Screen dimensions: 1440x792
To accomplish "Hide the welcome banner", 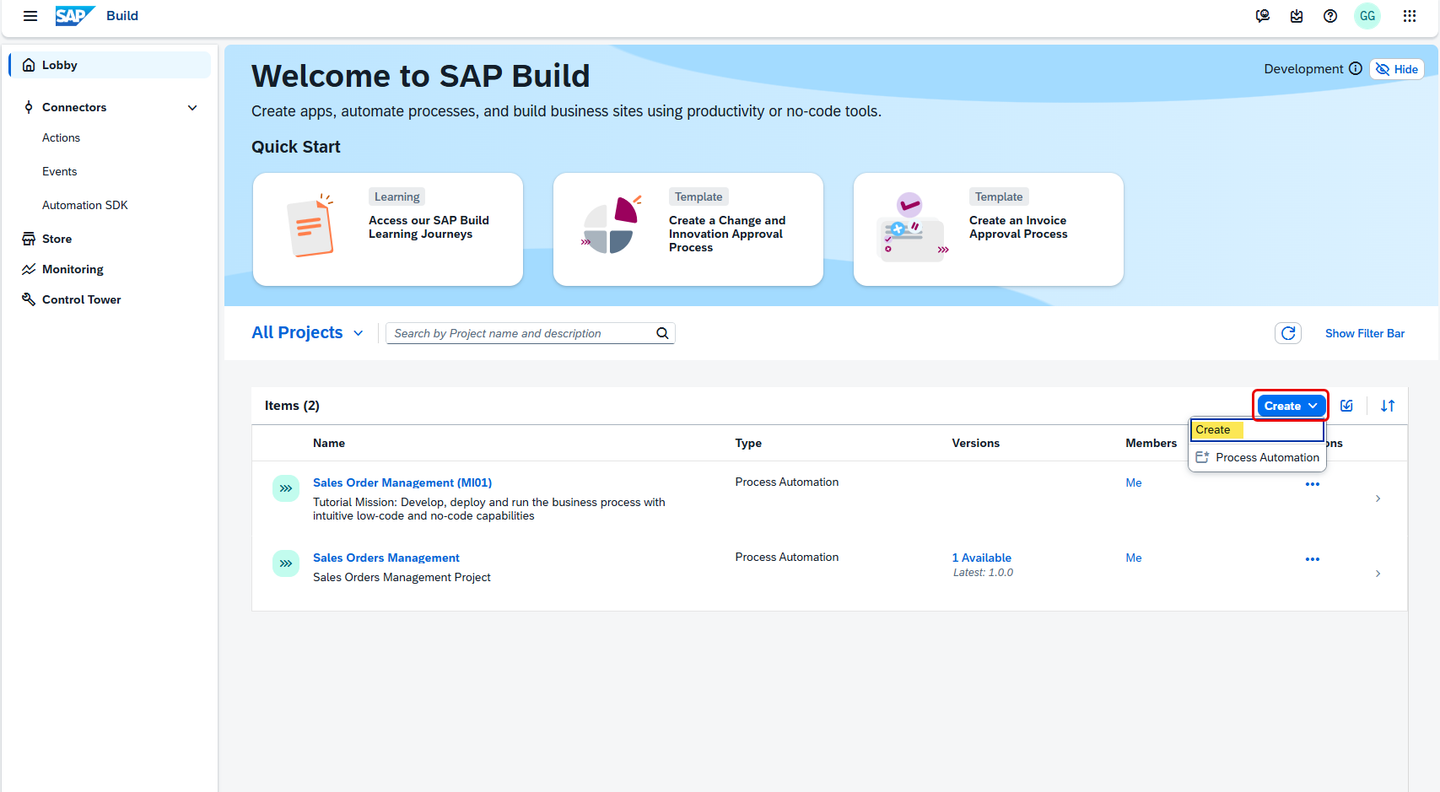I will pyautogui.click(x=1397, y=69).
